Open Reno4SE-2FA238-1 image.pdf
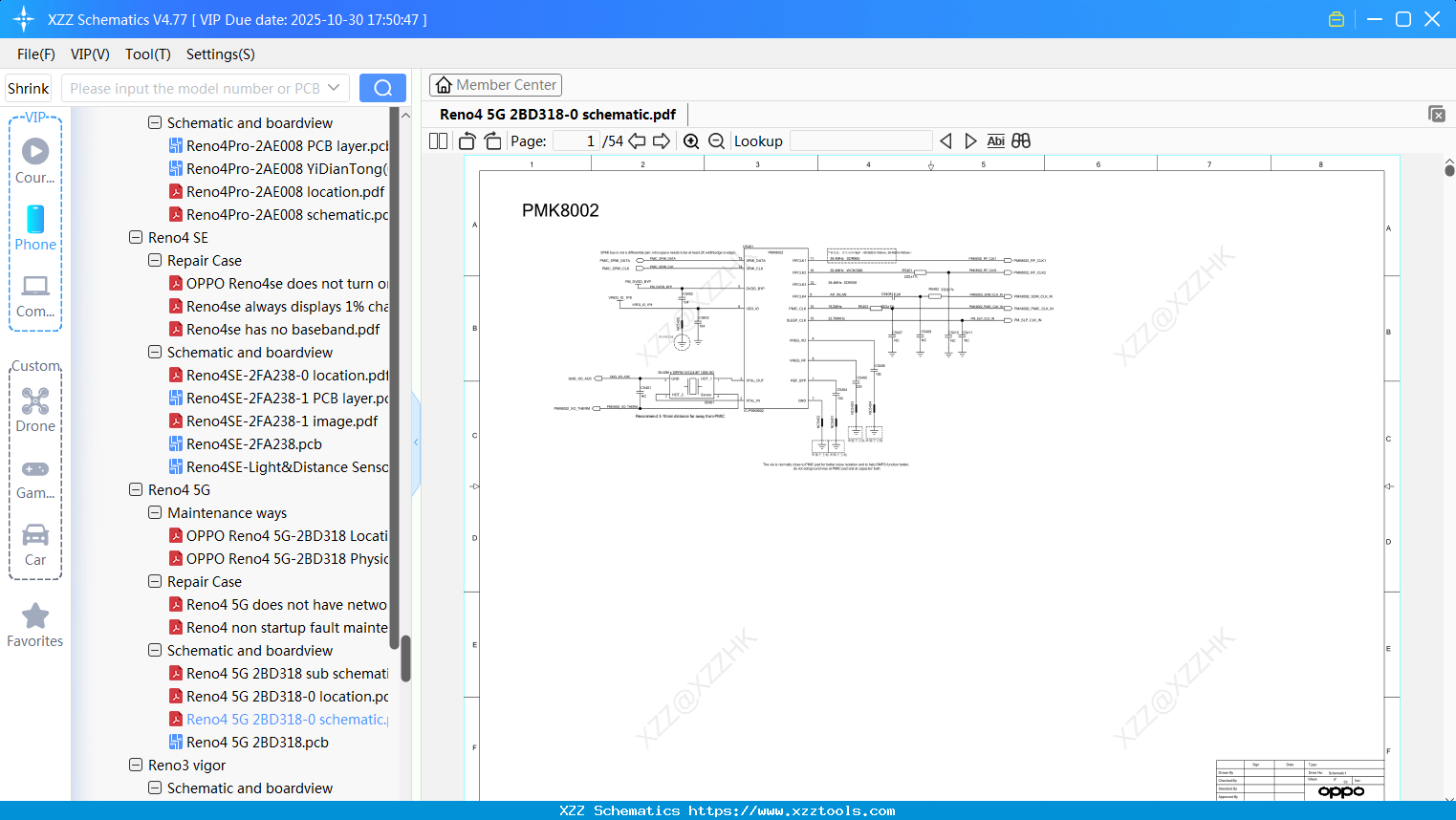Viewport: 1456px width, 820px height. pyautogui.click(x=272, y=421)
